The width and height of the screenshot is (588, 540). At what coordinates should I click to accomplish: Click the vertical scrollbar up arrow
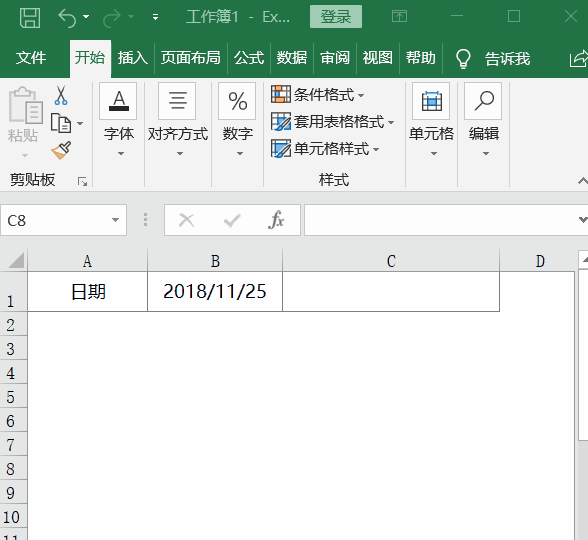(x=584, y=260)
